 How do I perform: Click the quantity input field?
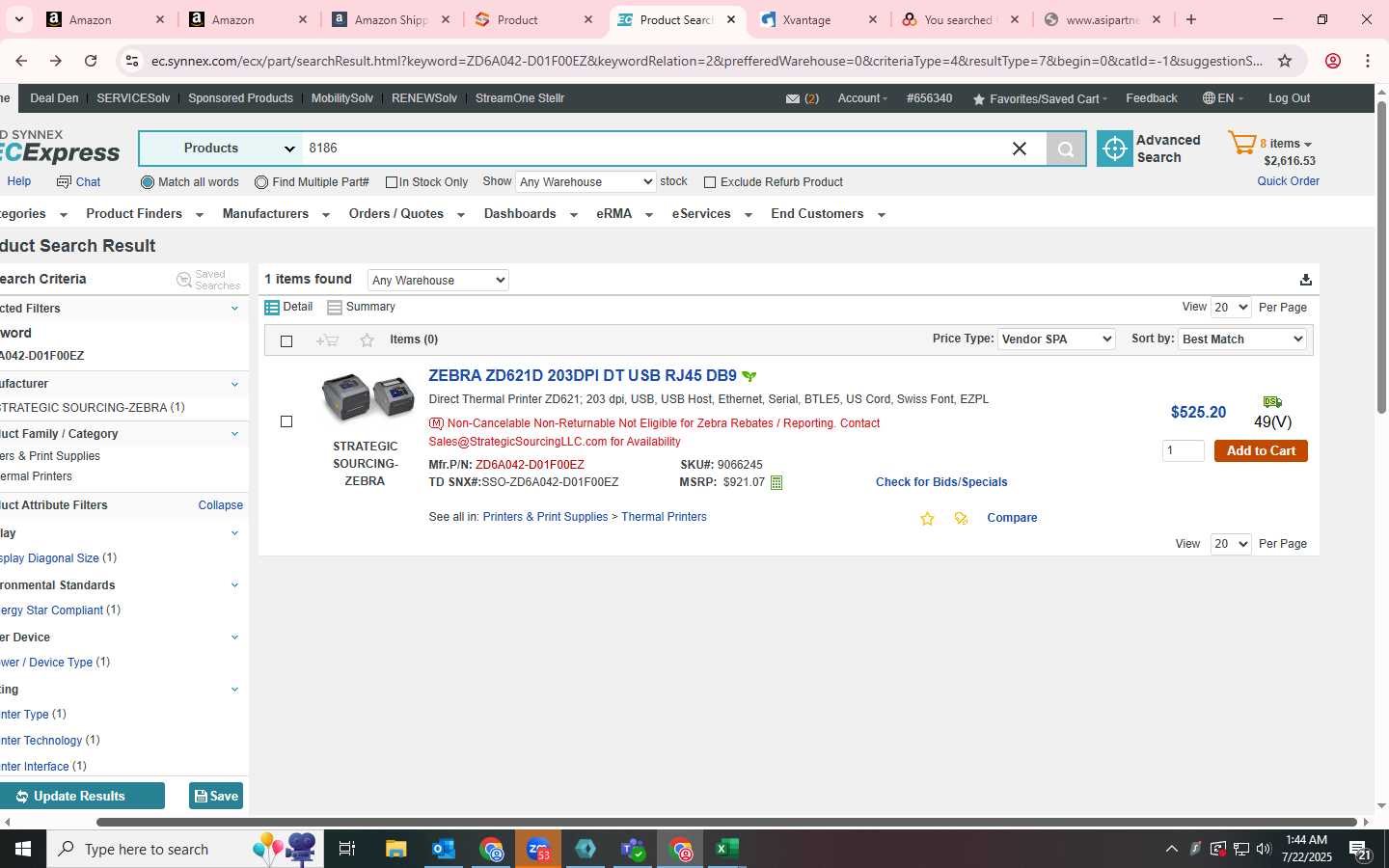coord(1184,451)
